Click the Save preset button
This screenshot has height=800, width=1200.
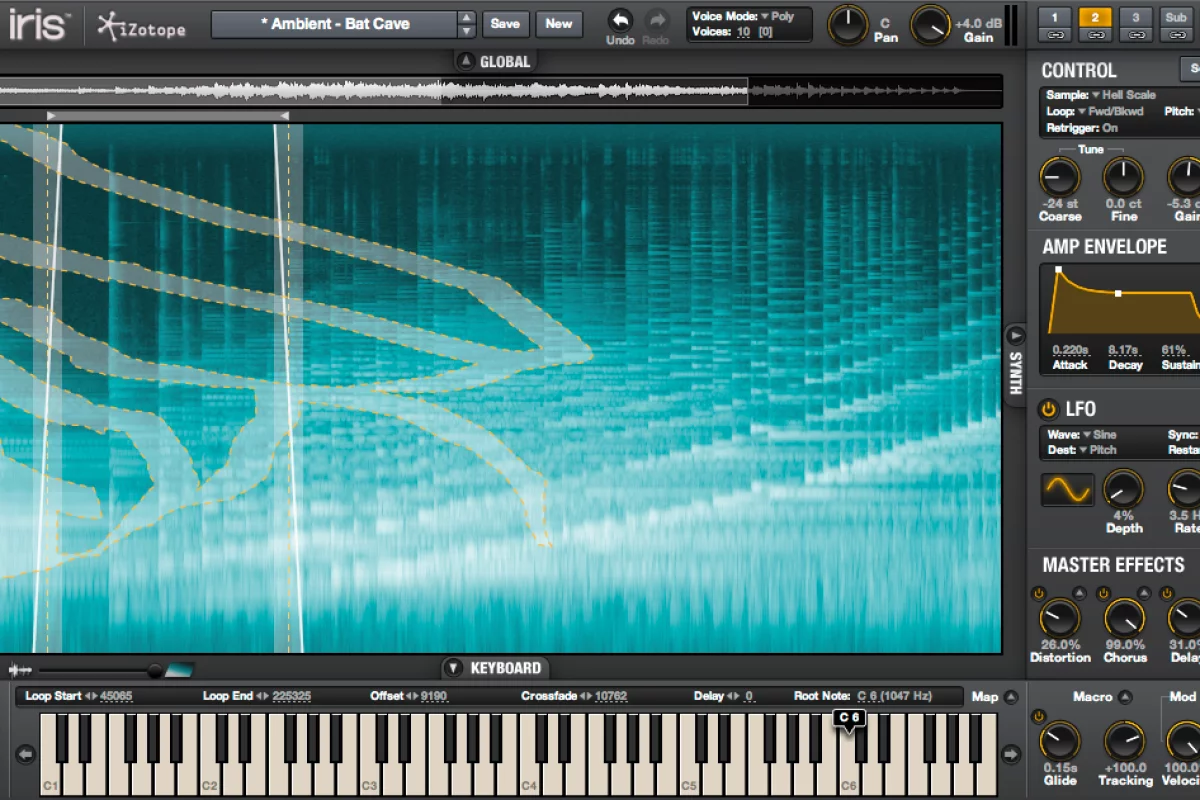point(505,24)
